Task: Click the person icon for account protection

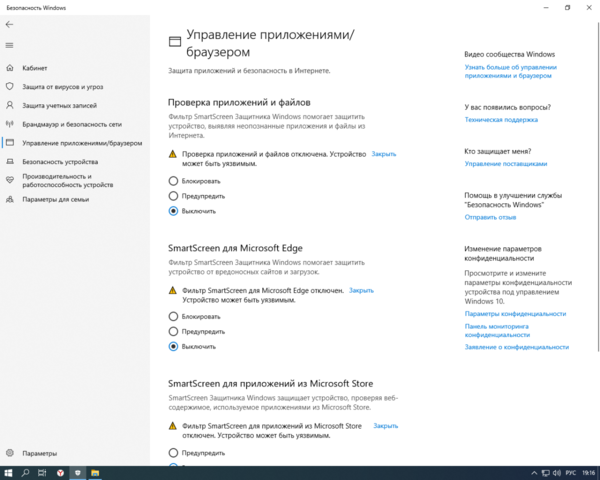Action: pos(10,105)
